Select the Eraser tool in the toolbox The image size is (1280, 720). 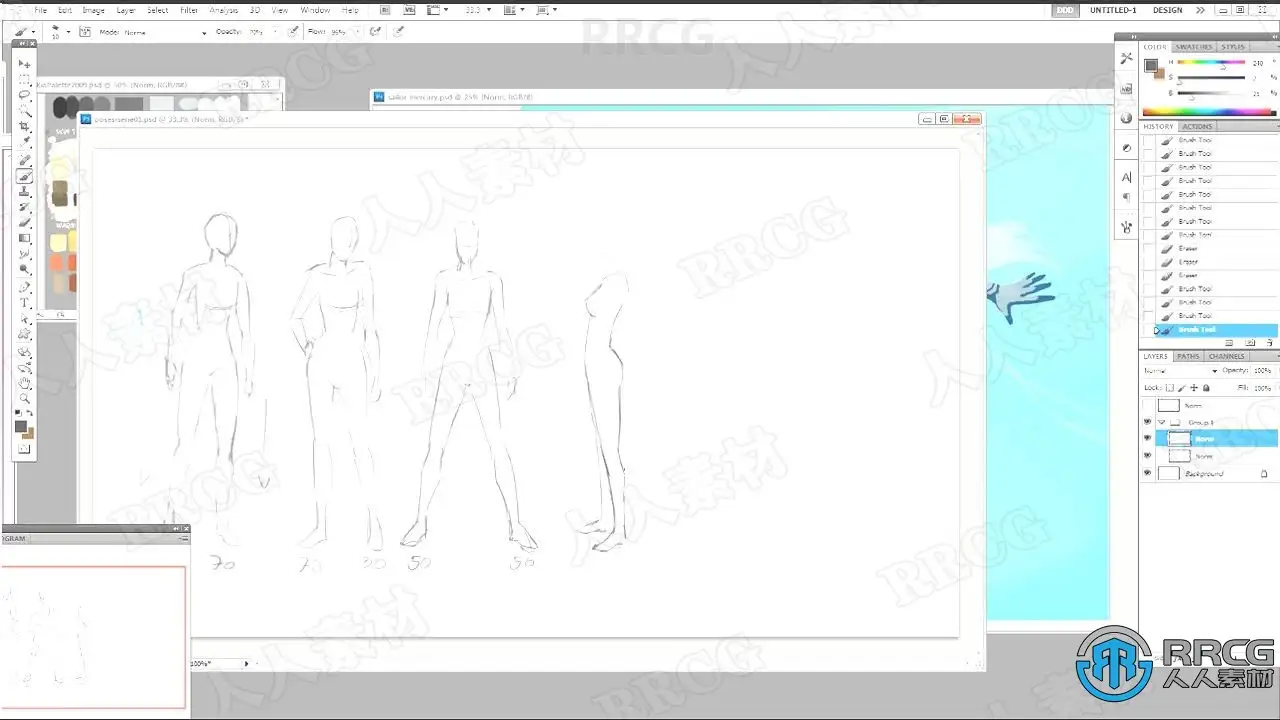coord(25,222)
